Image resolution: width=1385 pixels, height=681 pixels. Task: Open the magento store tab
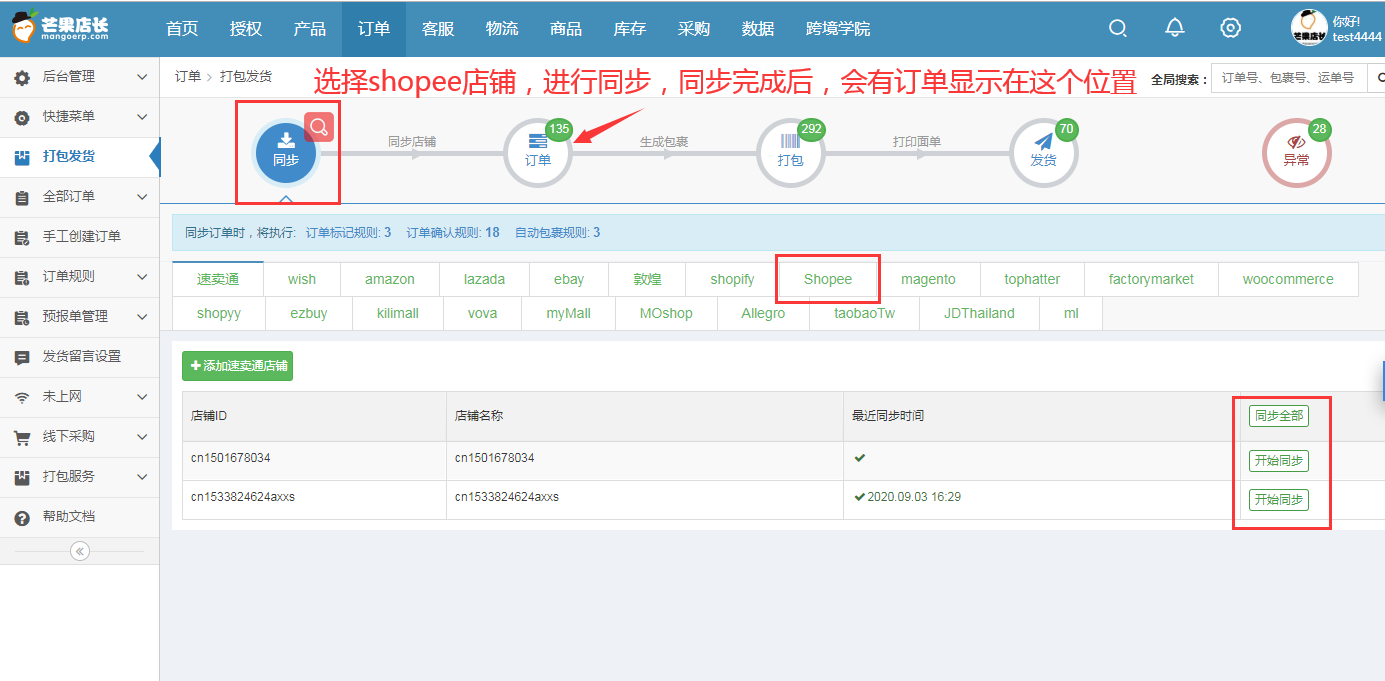coord(928,279)
